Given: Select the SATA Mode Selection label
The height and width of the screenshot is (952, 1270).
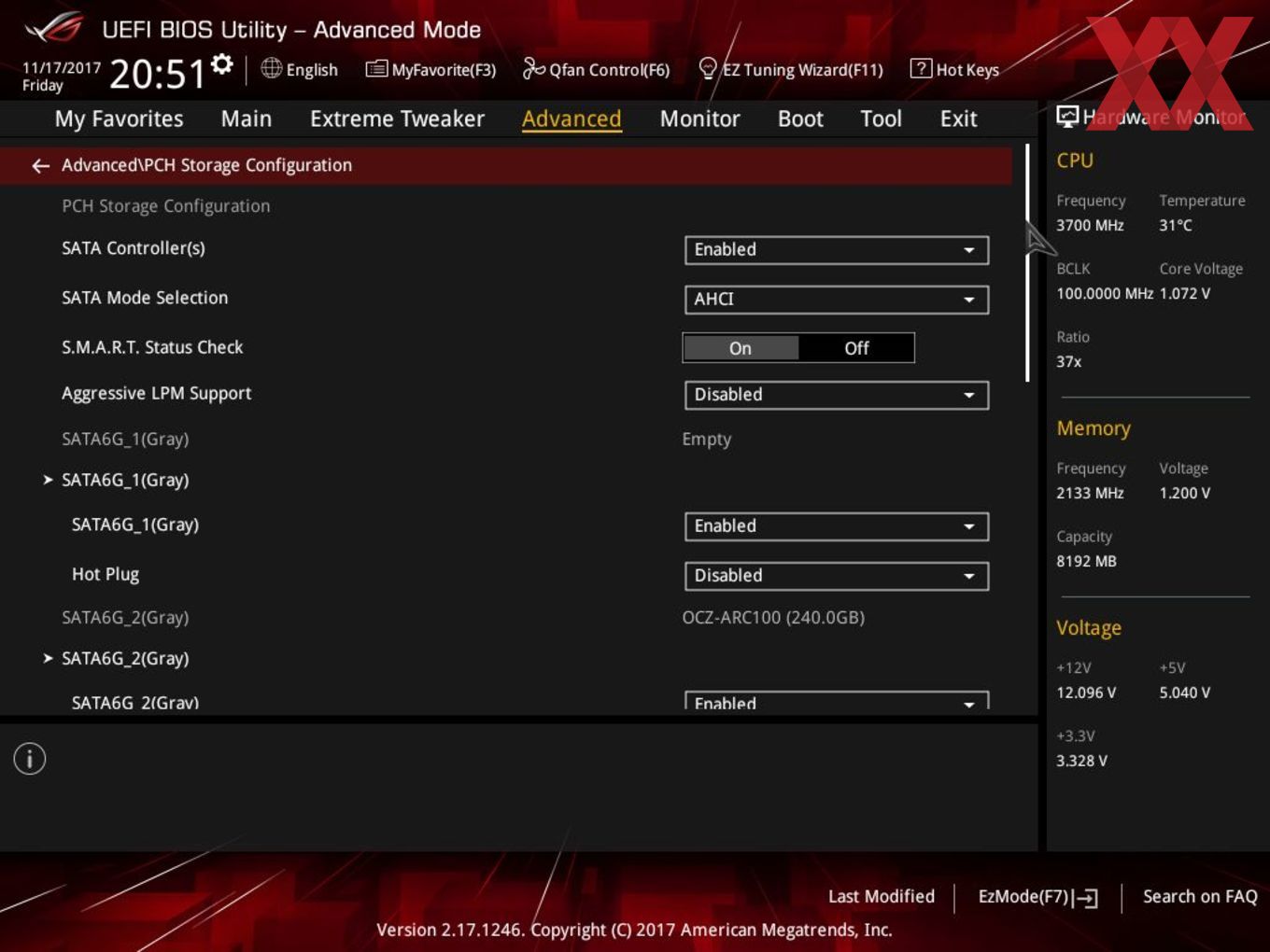Looking at the screenshot, I should (145, 298).
